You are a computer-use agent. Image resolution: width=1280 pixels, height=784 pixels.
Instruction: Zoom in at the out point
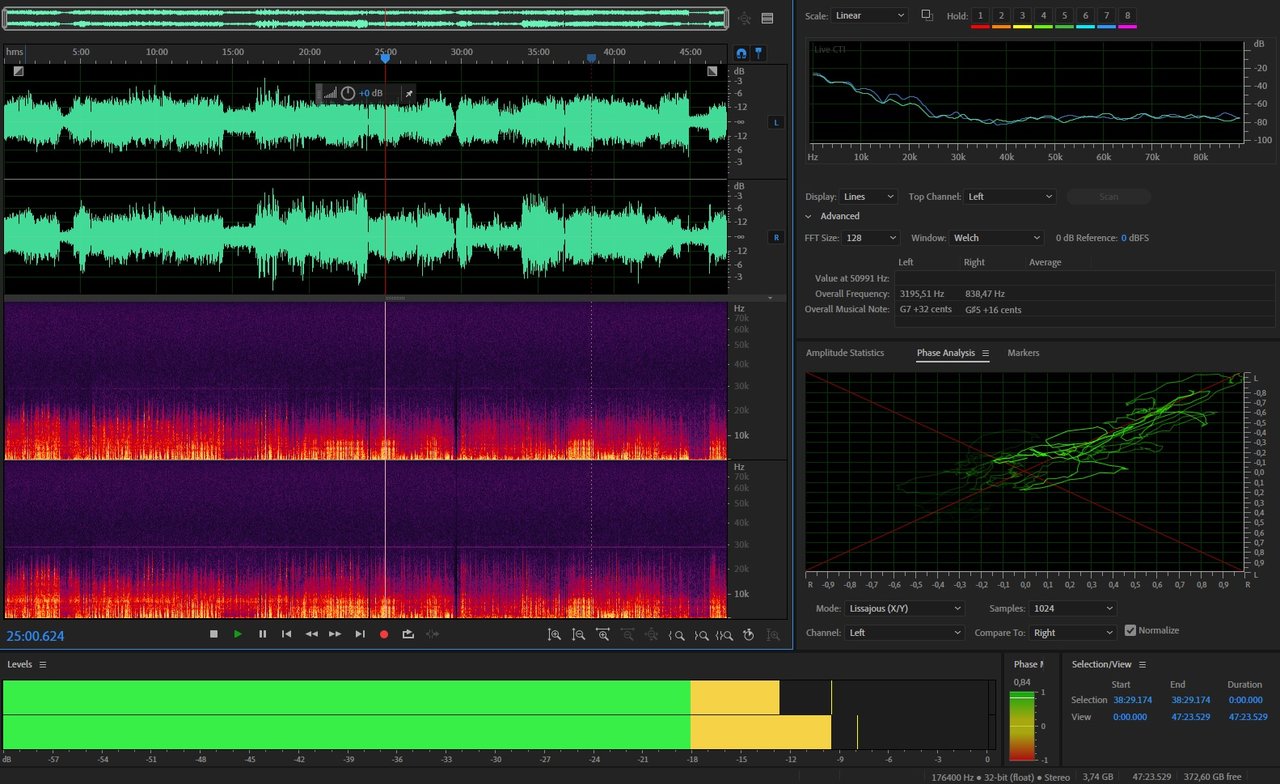[x=701, y=635]
